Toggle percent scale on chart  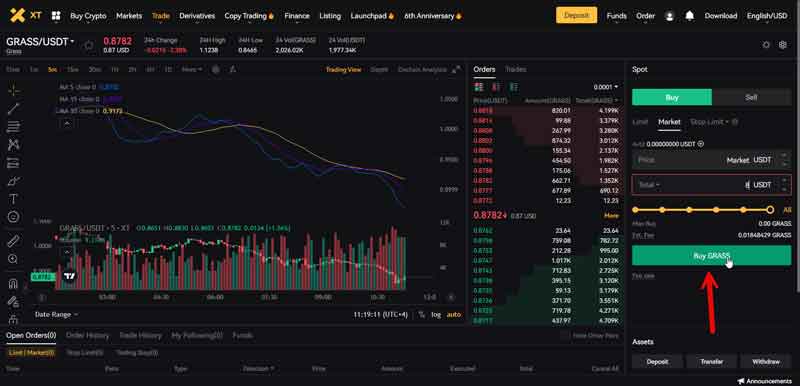click(421, 315)
